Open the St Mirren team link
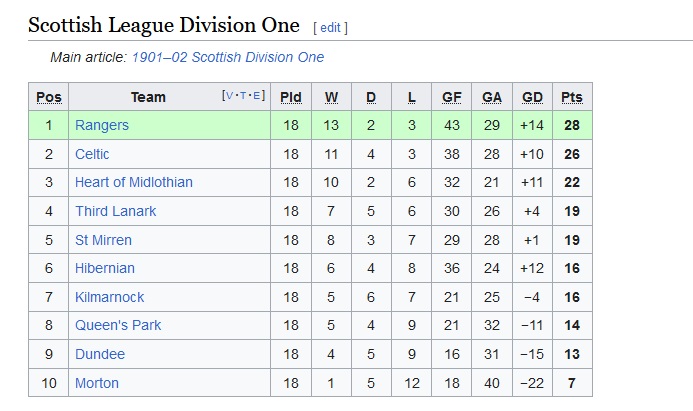Viewport: 693px width, 411px height. [x=103, y=240]
